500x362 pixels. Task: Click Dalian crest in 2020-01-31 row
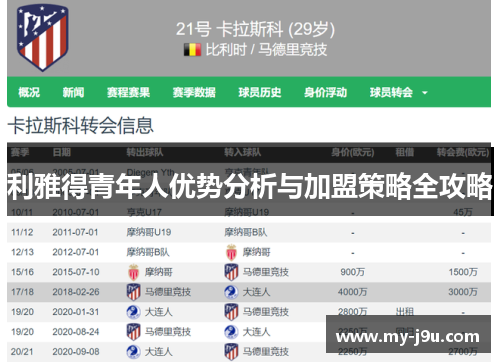point(134,312)
